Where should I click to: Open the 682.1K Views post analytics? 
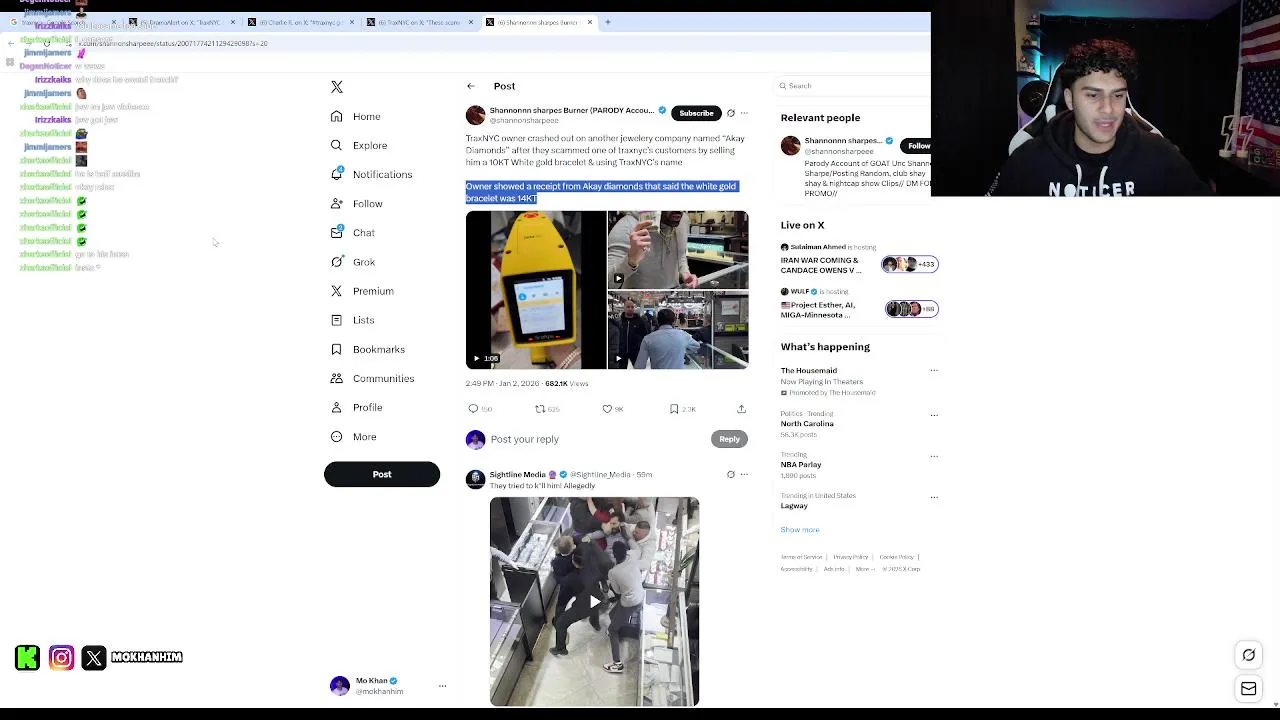(x=566, y=384)
